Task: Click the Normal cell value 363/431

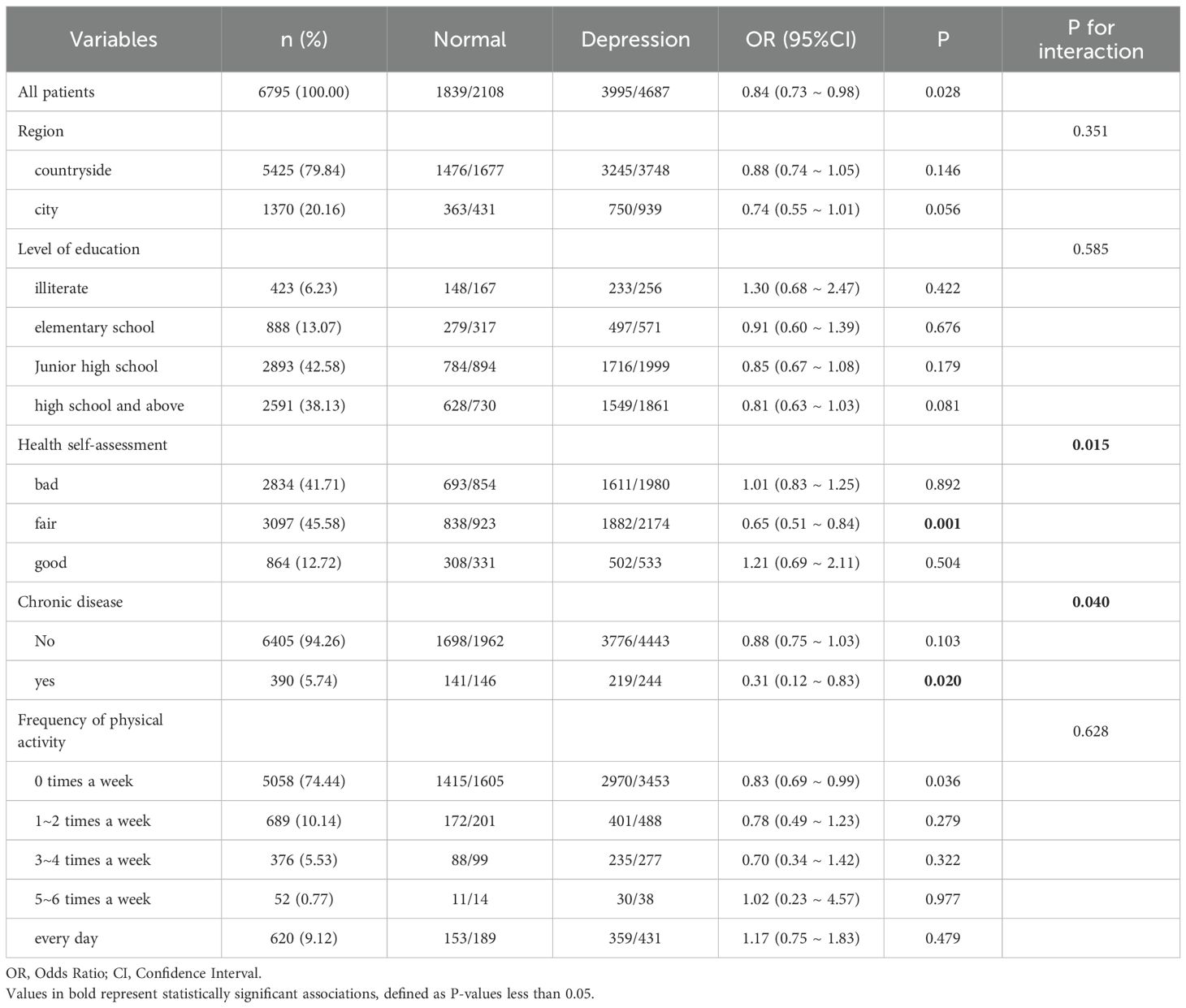Action: (470, 210)
